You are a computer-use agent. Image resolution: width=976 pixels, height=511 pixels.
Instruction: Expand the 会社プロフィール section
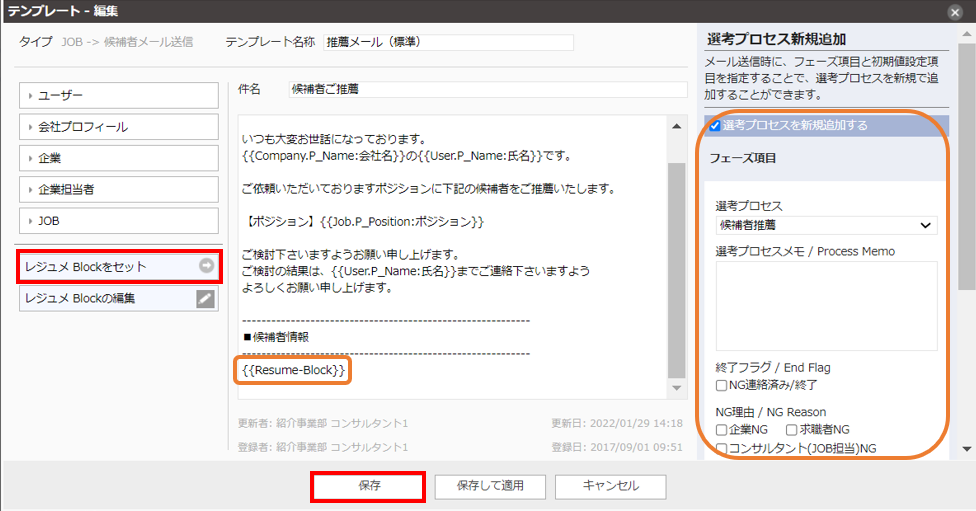click(x=119, y=127)
